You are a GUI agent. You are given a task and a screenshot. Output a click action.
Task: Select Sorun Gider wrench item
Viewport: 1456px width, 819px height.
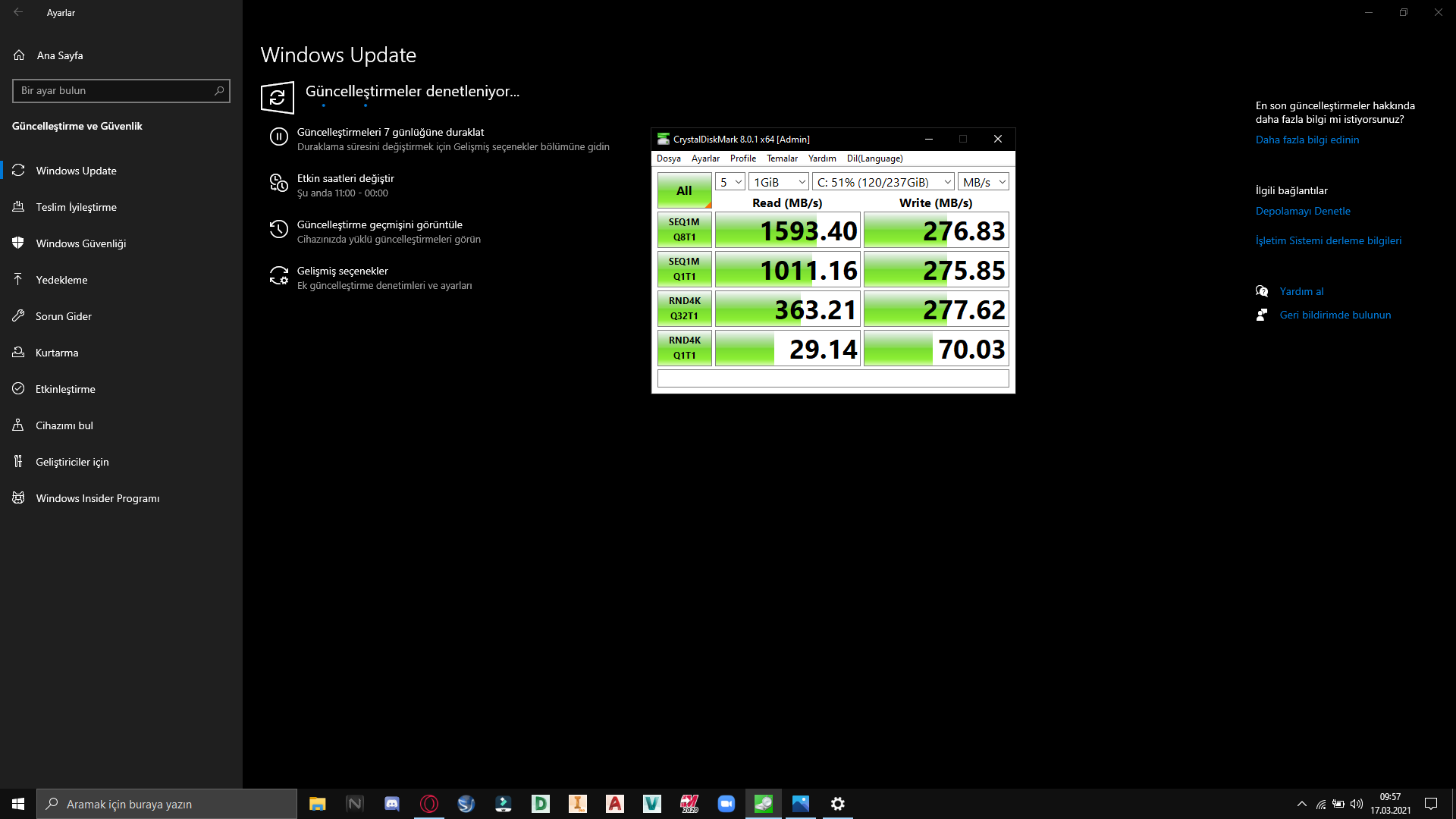pos(63,316)
